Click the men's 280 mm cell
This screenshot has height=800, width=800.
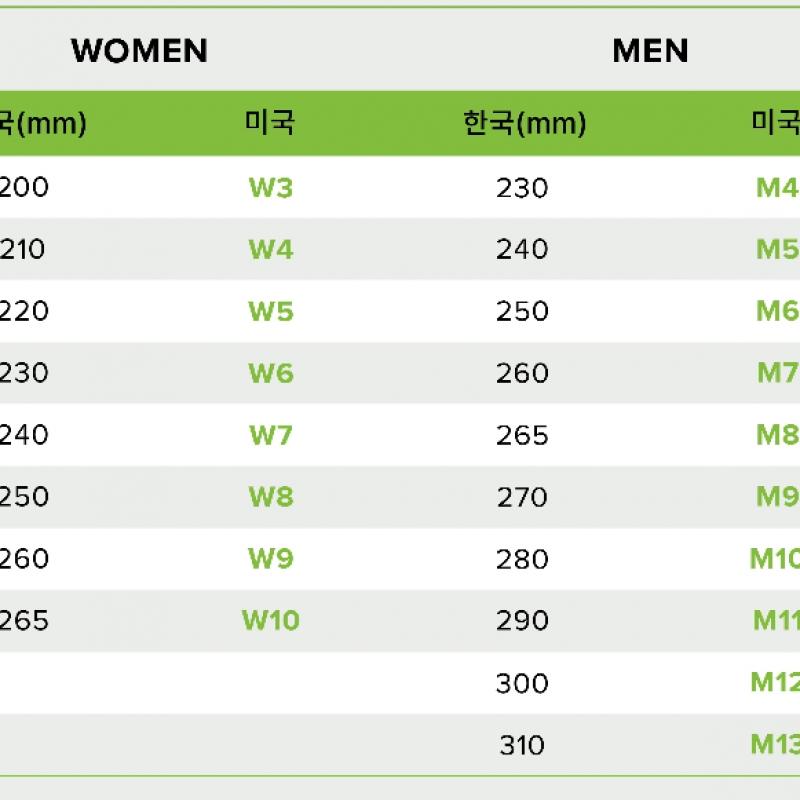click(522, 559)
